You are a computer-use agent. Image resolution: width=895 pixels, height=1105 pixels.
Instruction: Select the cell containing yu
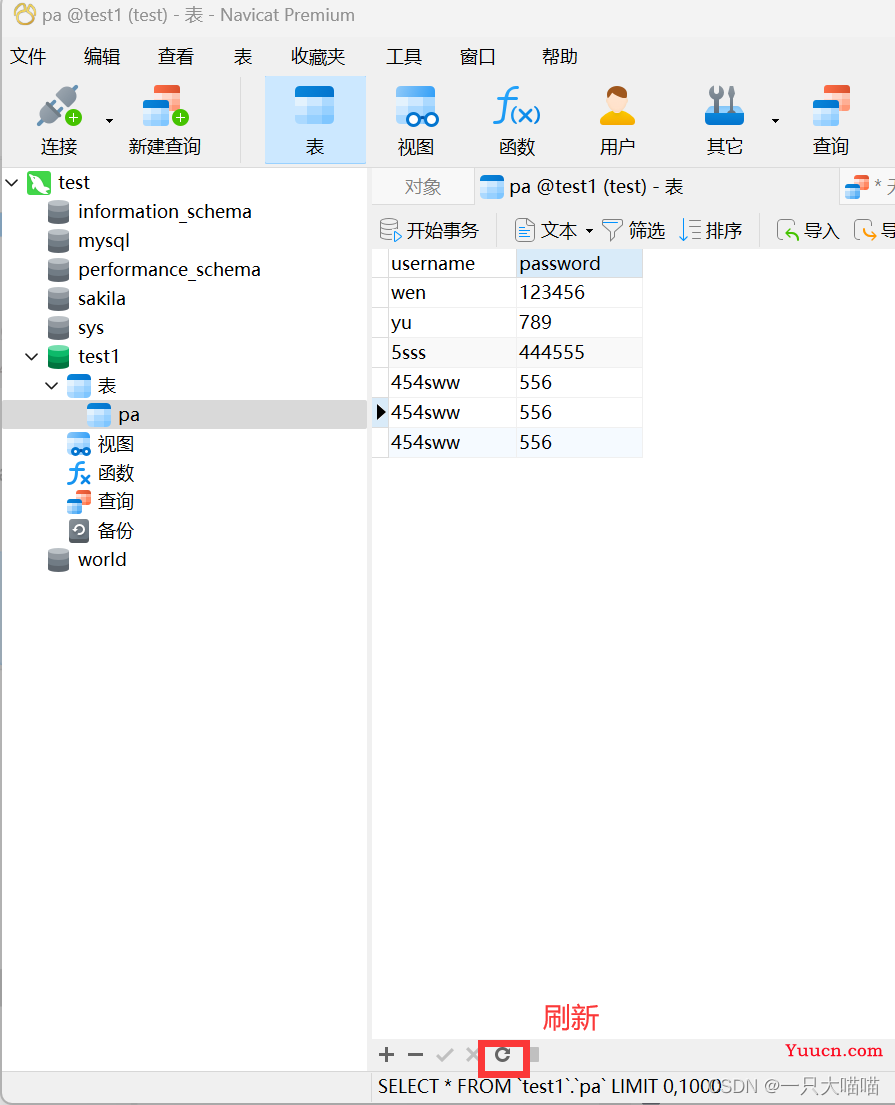452,323
